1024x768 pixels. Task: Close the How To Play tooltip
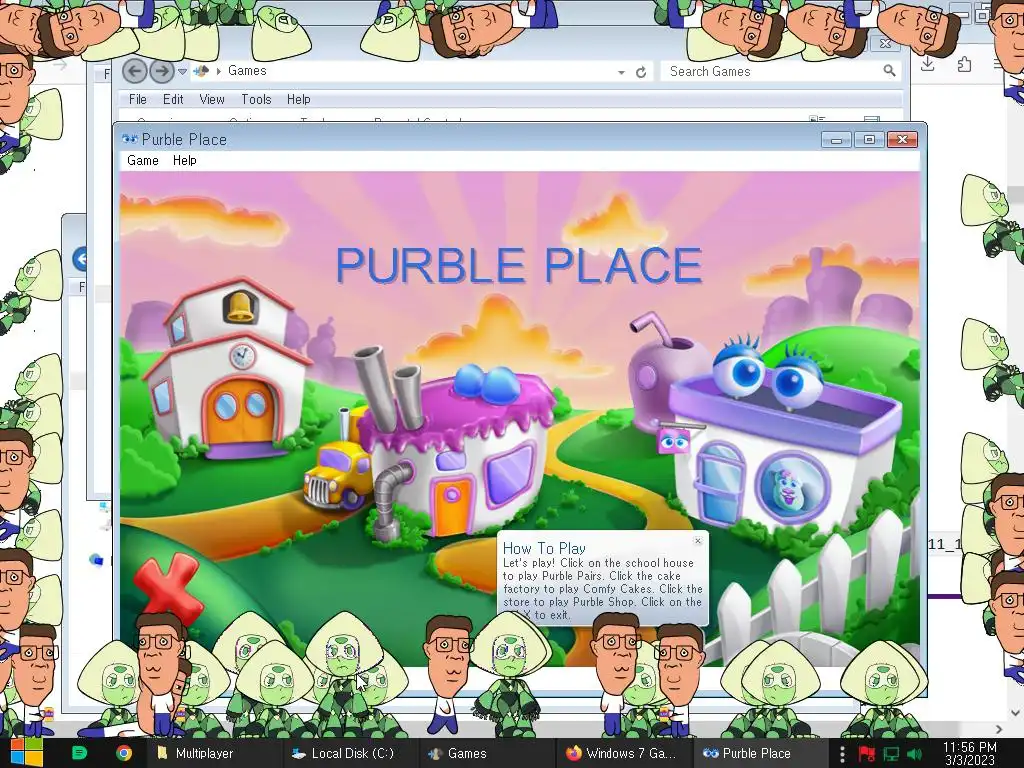point(697,541)
